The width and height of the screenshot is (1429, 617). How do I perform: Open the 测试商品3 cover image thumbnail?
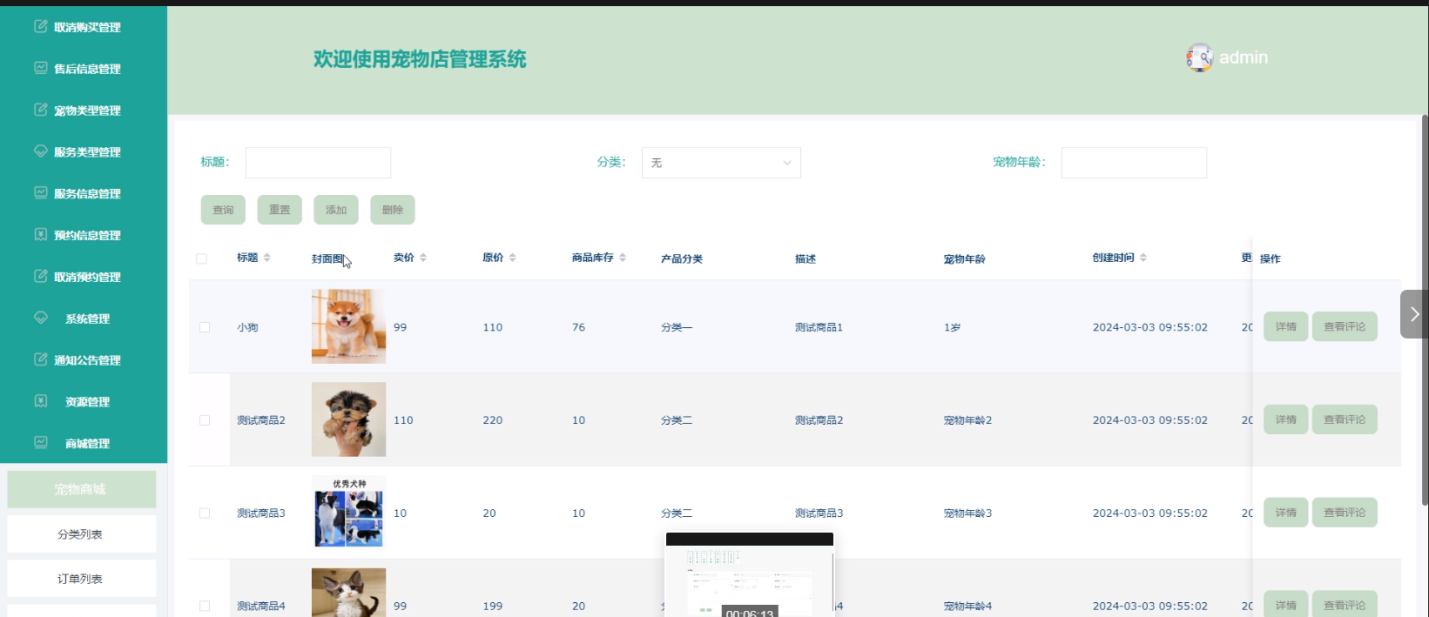coord(348,513)
